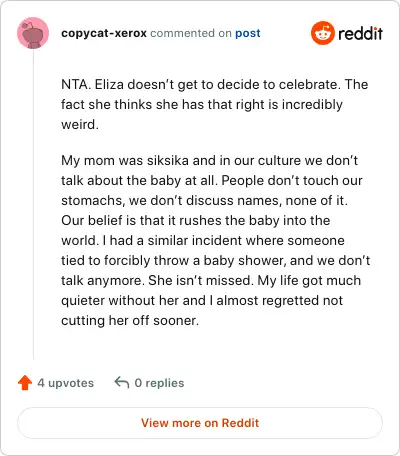Click the name 'Eliza' in the comment
This screenshot has height=456, width=400.
[x=109, y=84]
